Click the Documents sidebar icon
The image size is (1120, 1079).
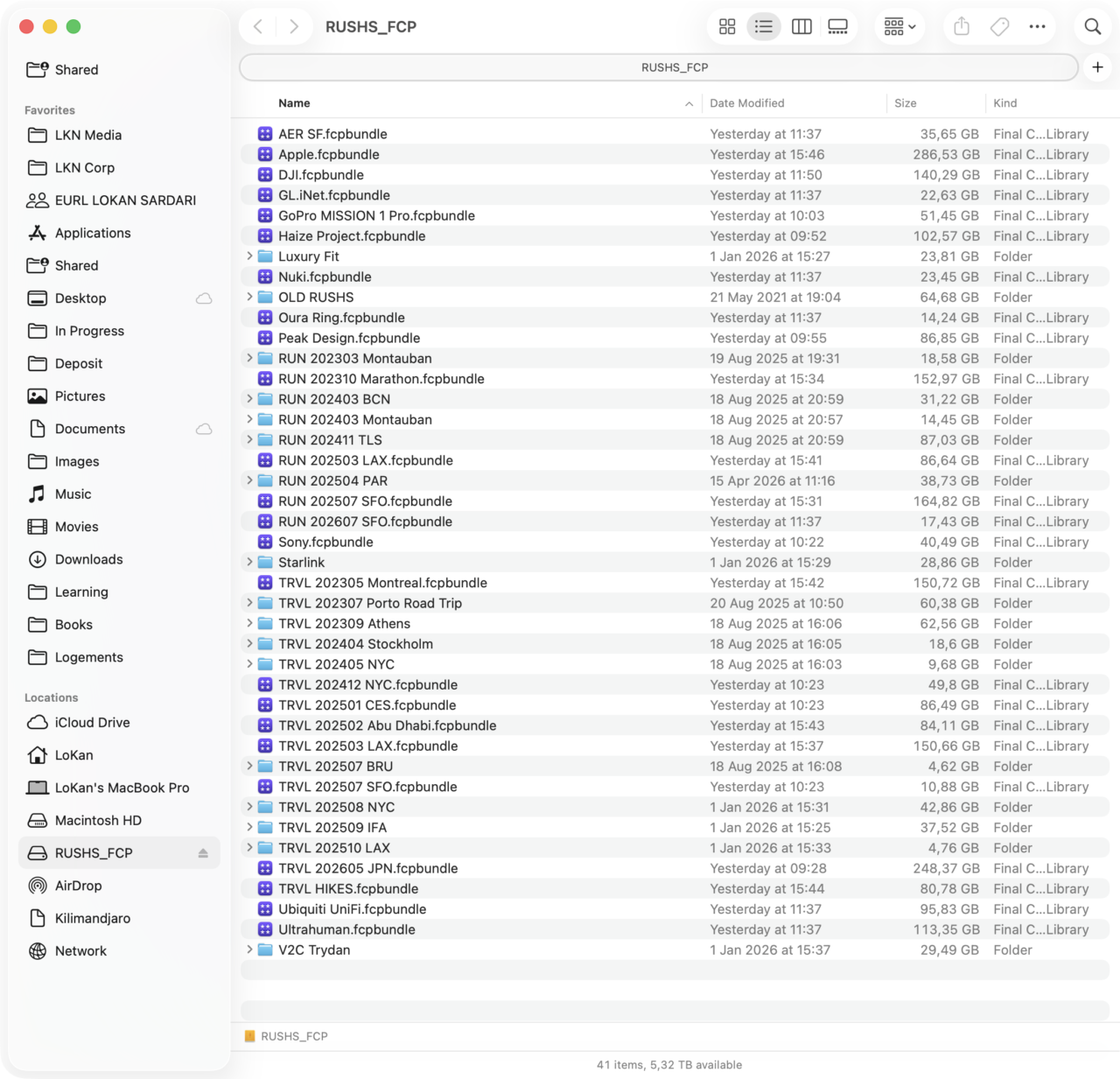click(x=38, y=429)
